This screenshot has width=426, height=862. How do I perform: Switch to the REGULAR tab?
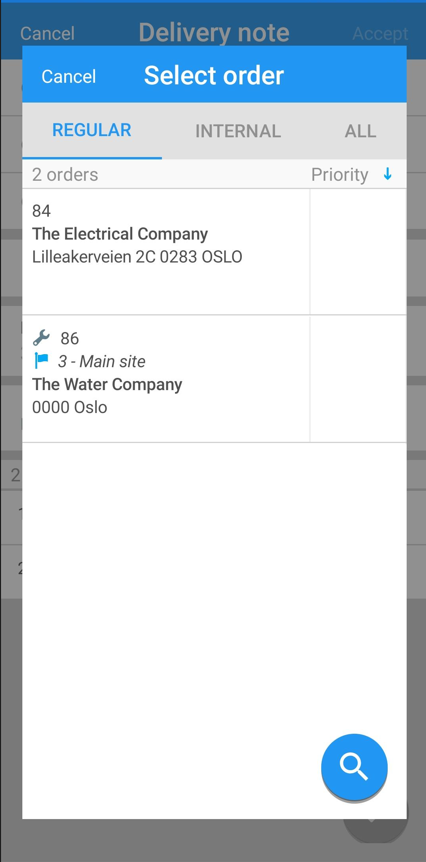[92, 130]
